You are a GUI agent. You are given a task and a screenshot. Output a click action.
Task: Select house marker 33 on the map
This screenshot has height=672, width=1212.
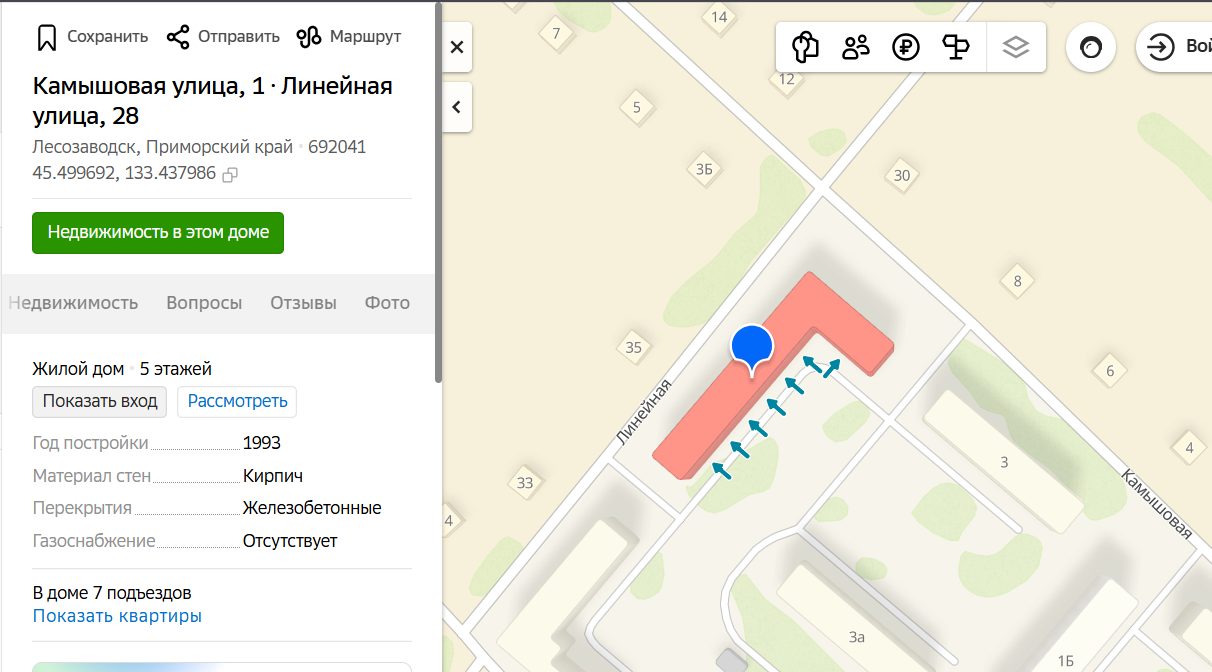coord(526,484)
